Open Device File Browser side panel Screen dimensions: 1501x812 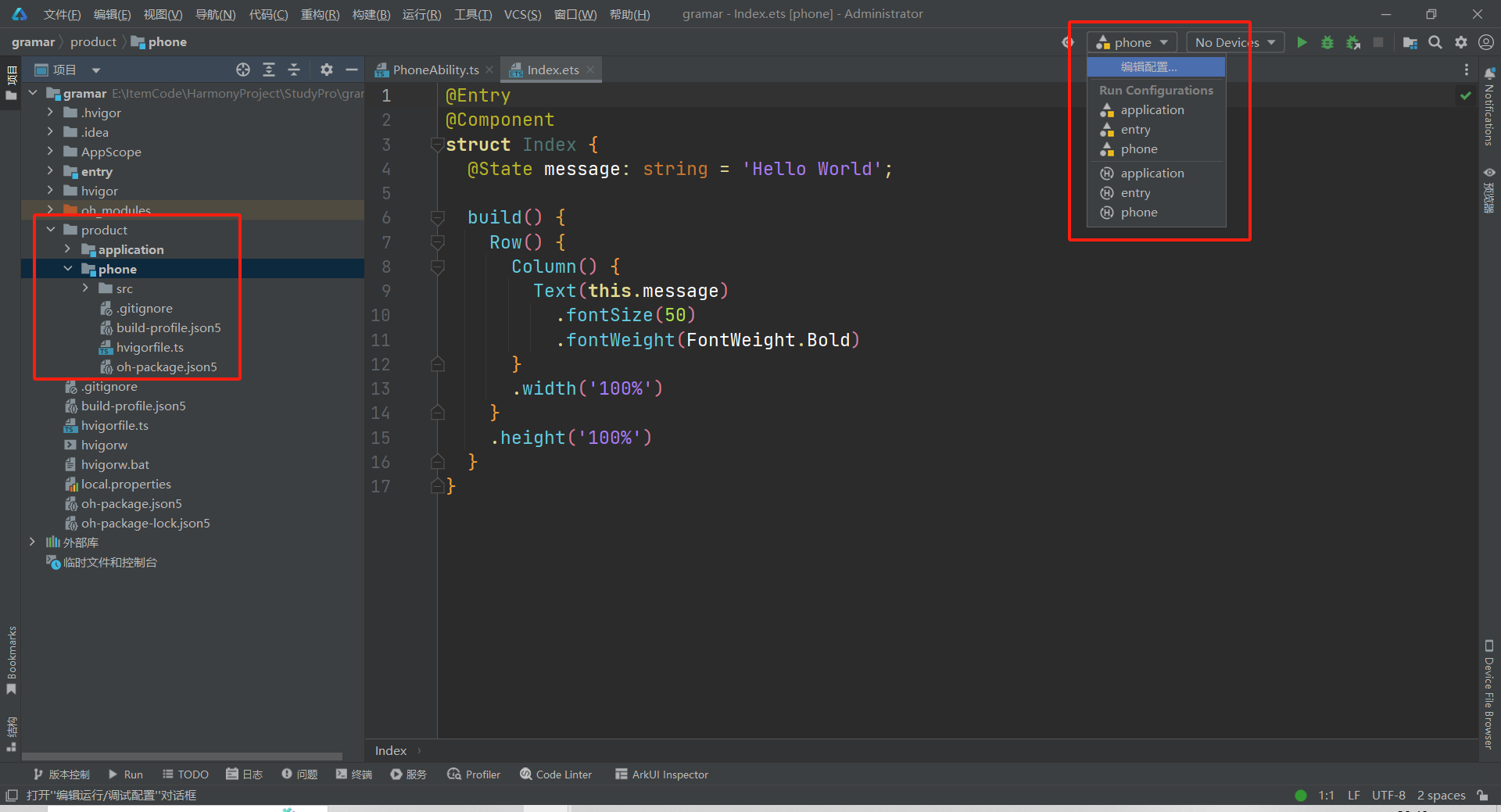1489,694
